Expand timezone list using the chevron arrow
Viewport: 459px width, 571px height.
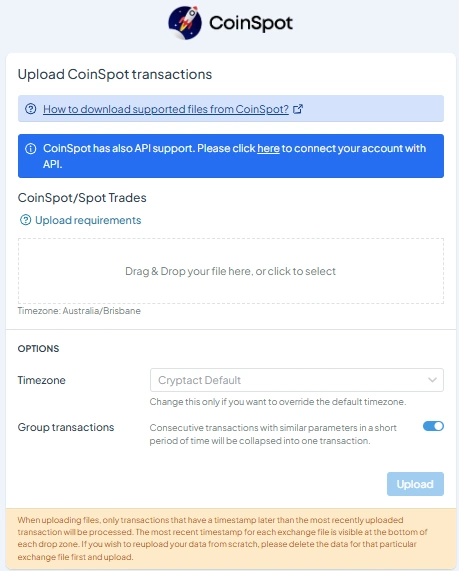432,380
